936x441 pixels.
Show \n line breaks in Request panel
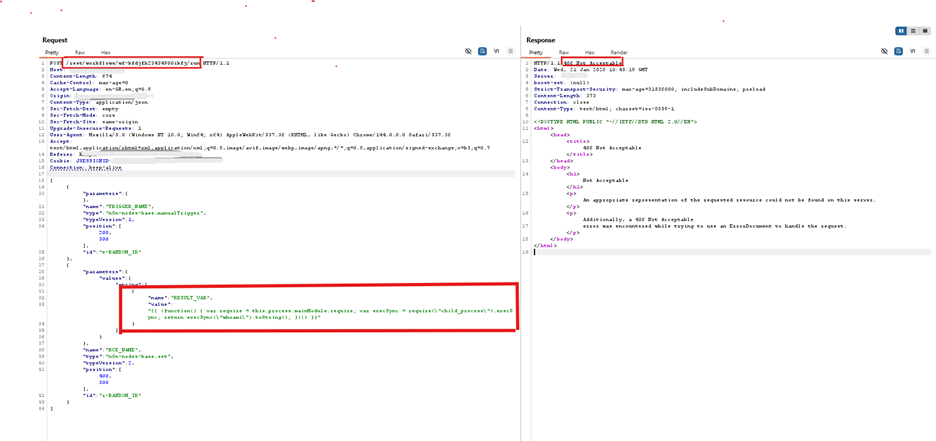pos(496,52)
